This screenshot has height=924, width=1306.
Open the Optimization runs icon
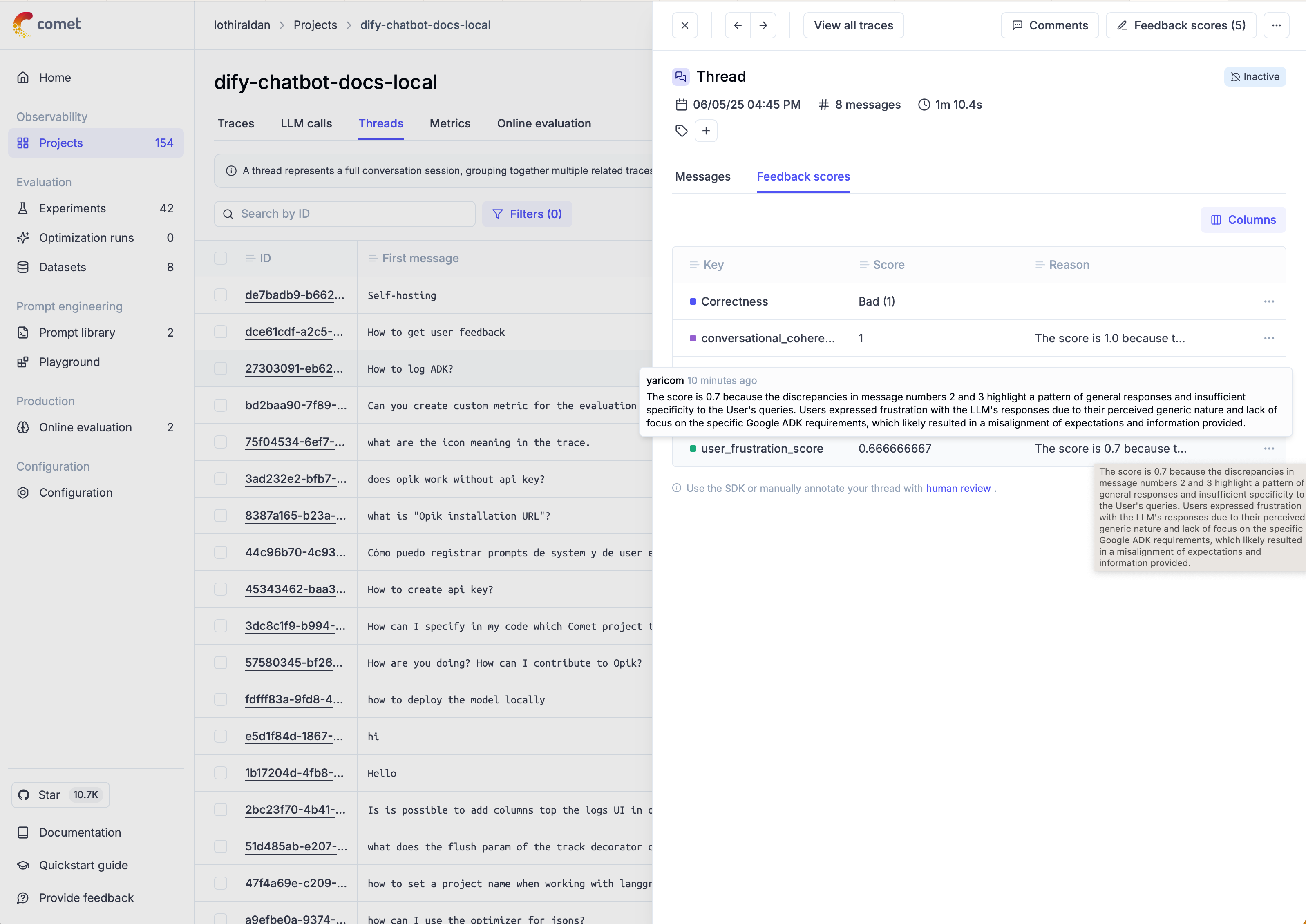23,238
